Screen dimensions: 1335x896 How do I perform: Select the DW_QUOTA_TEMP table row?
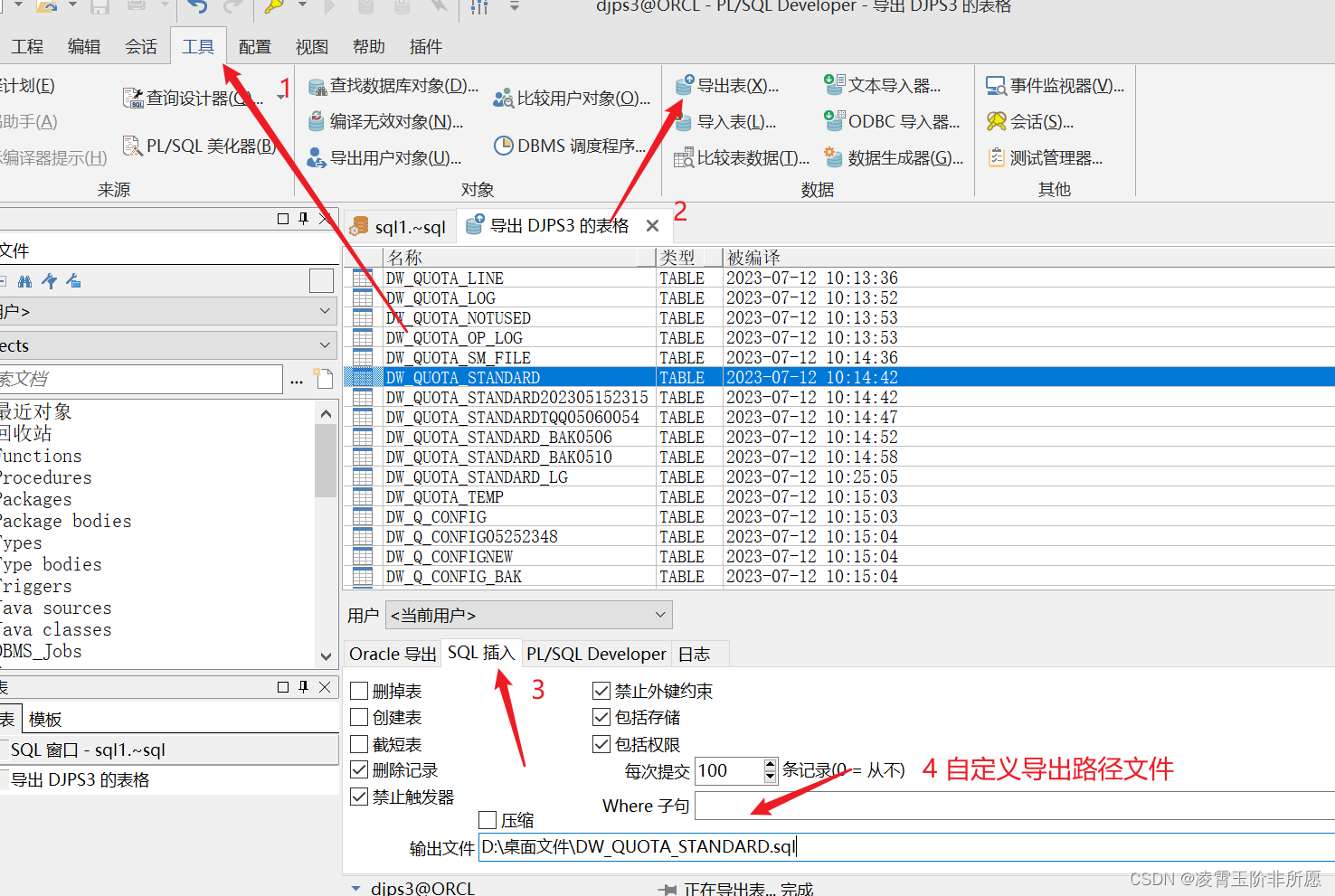445,497
